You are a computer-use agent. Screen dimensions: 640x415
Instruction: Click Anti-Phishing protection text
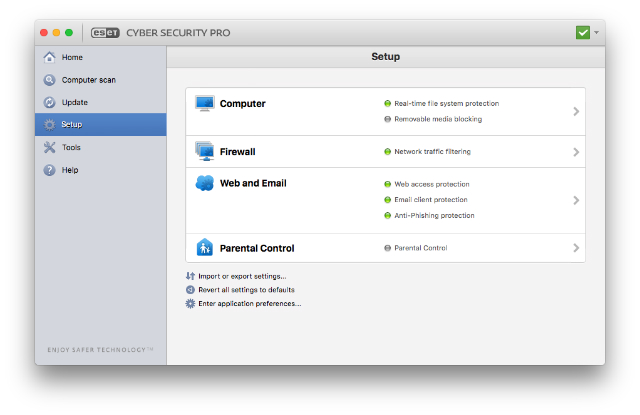434,215
